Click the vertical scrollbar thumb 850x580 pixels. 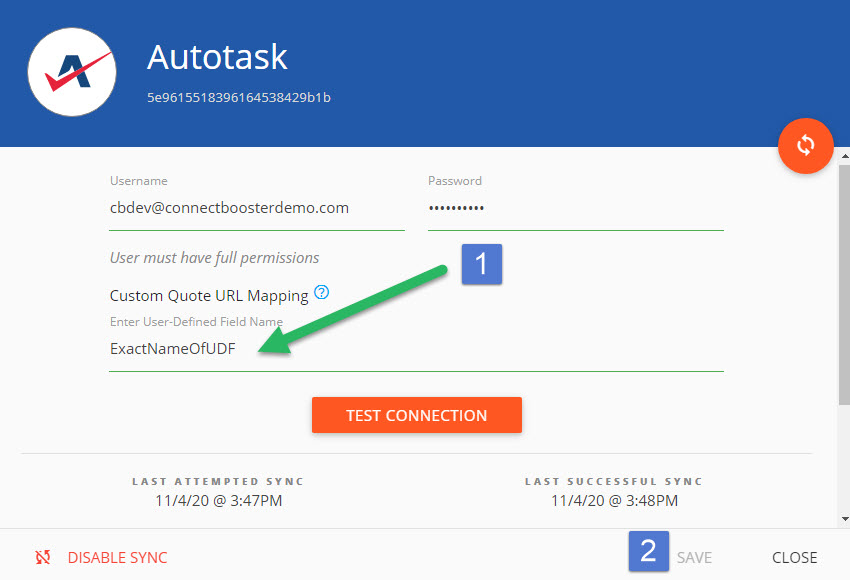point(845,285)
